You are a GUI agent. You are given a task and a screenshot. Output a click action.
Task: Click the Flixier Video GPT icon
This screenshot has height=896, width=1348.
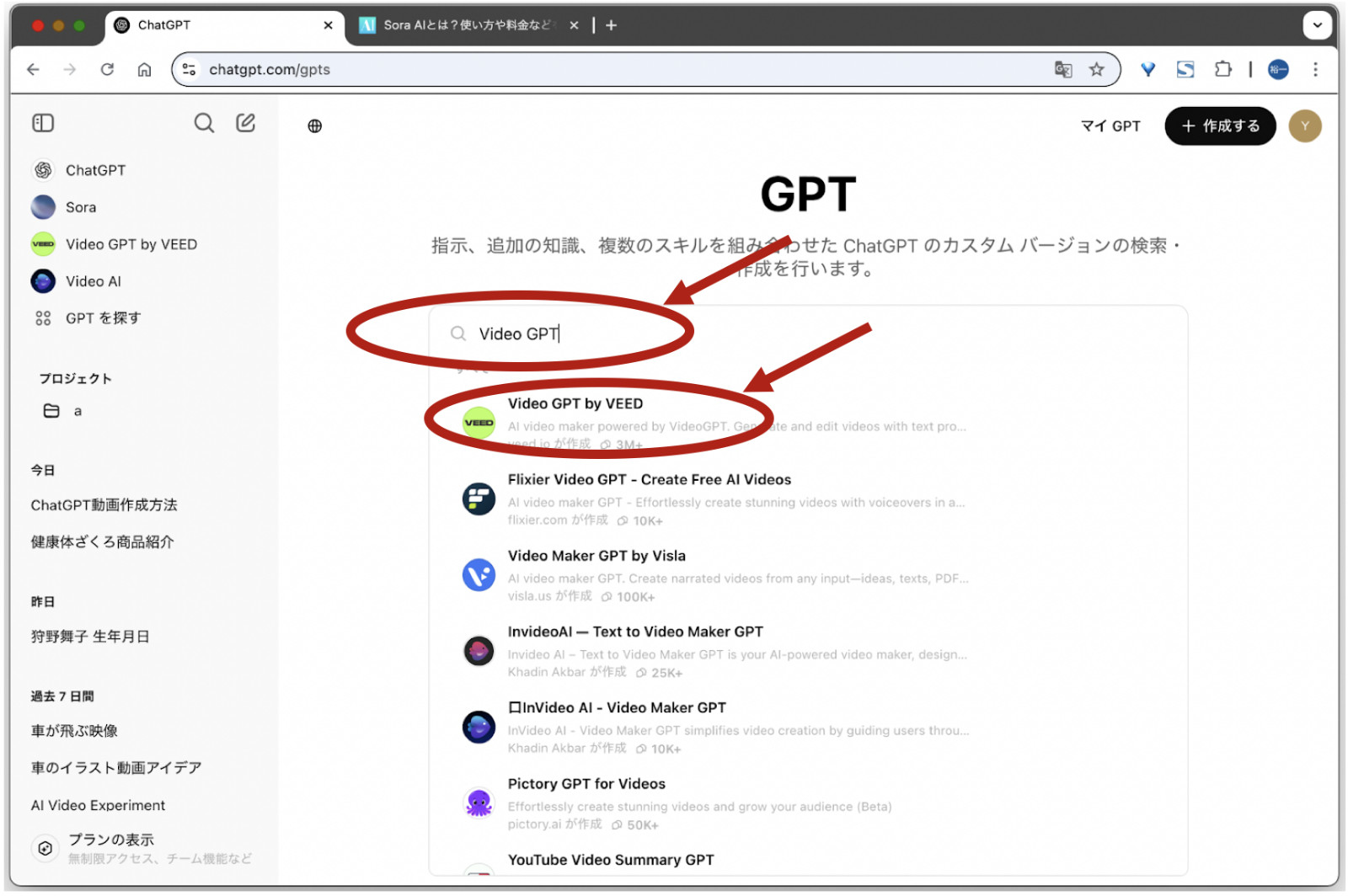479,499
